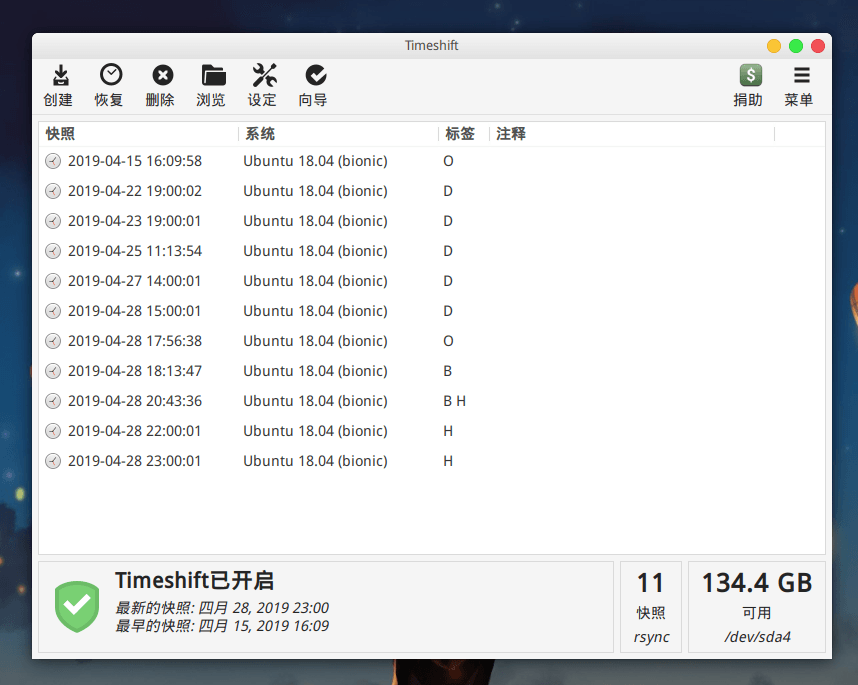Select snapshot 2019-04-27 14:00:01
Viewport: 858px width, 685px height.
pyautogui.click(x=432, y=281)
